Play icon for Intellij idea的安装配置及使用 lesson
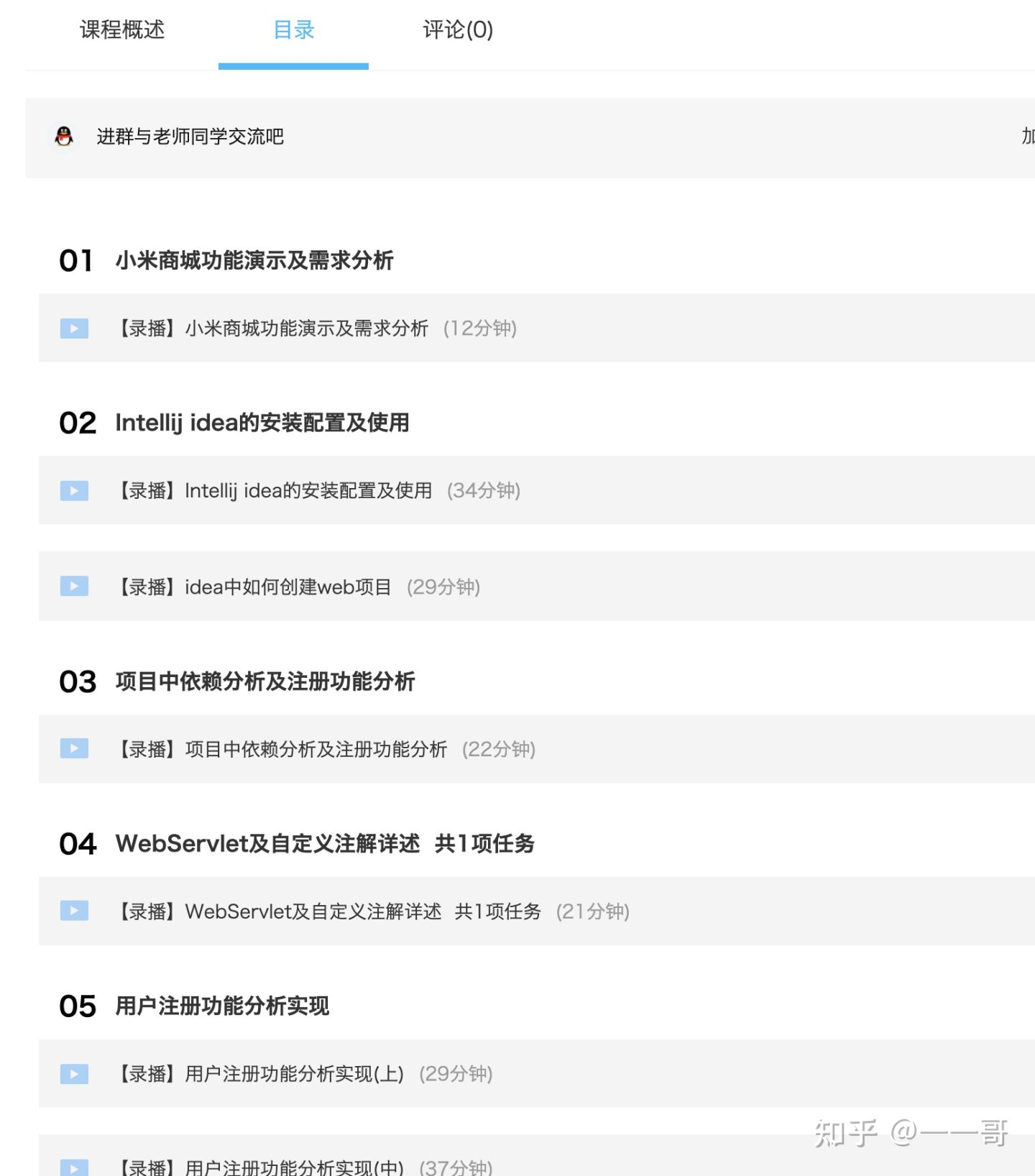The height and width of the screenshot is (1176, 1035). tap(74, 491)
